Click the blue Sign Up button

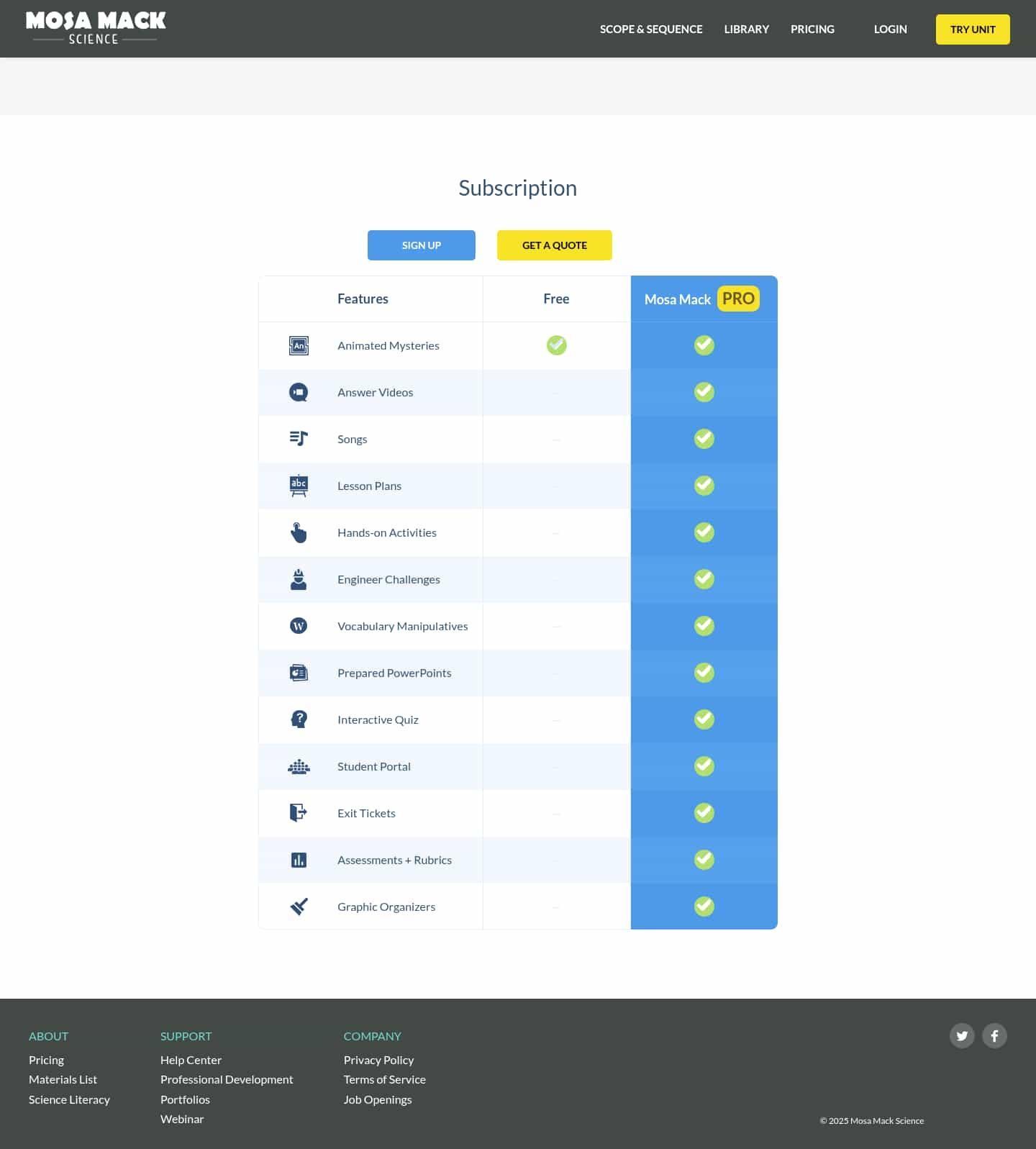coord(422,245)
